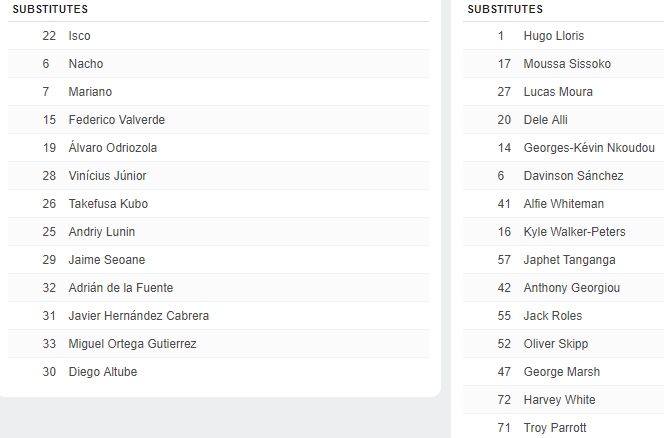
Task: Click the left SUBSTITUTES header
Action: (x=50, y=9)
